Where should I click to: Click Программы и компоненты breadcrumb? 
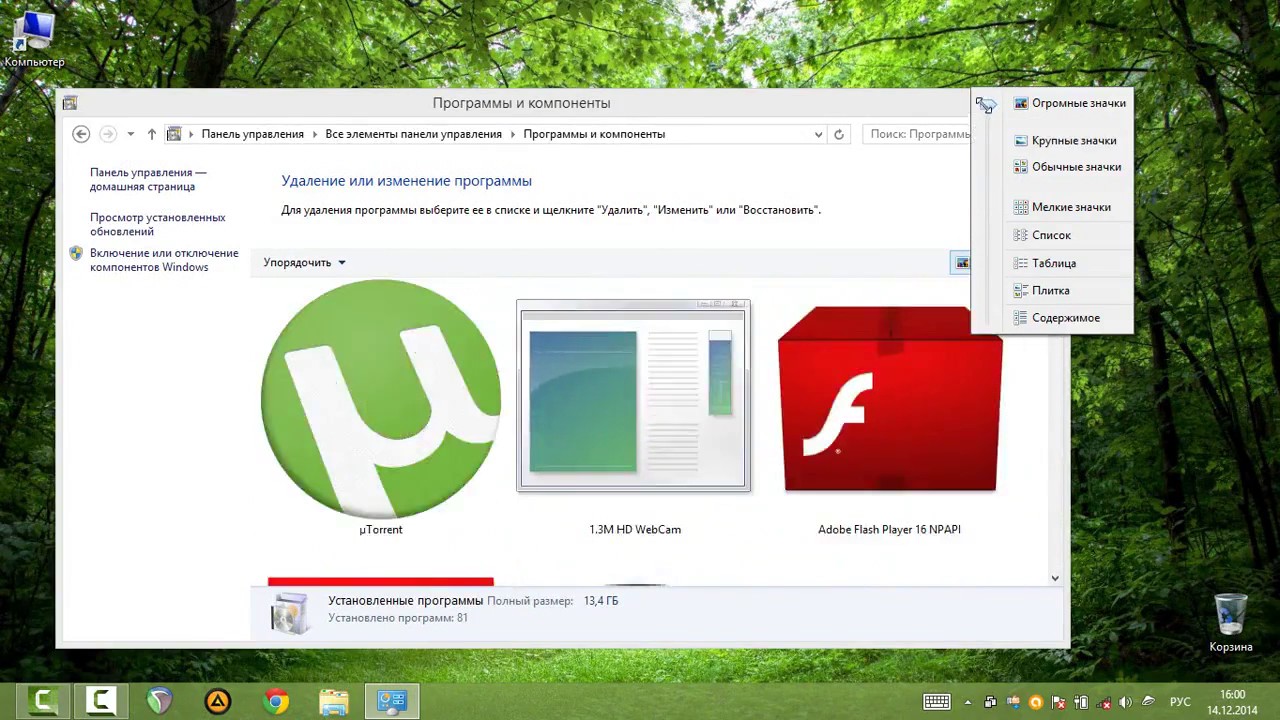point(594,134)
